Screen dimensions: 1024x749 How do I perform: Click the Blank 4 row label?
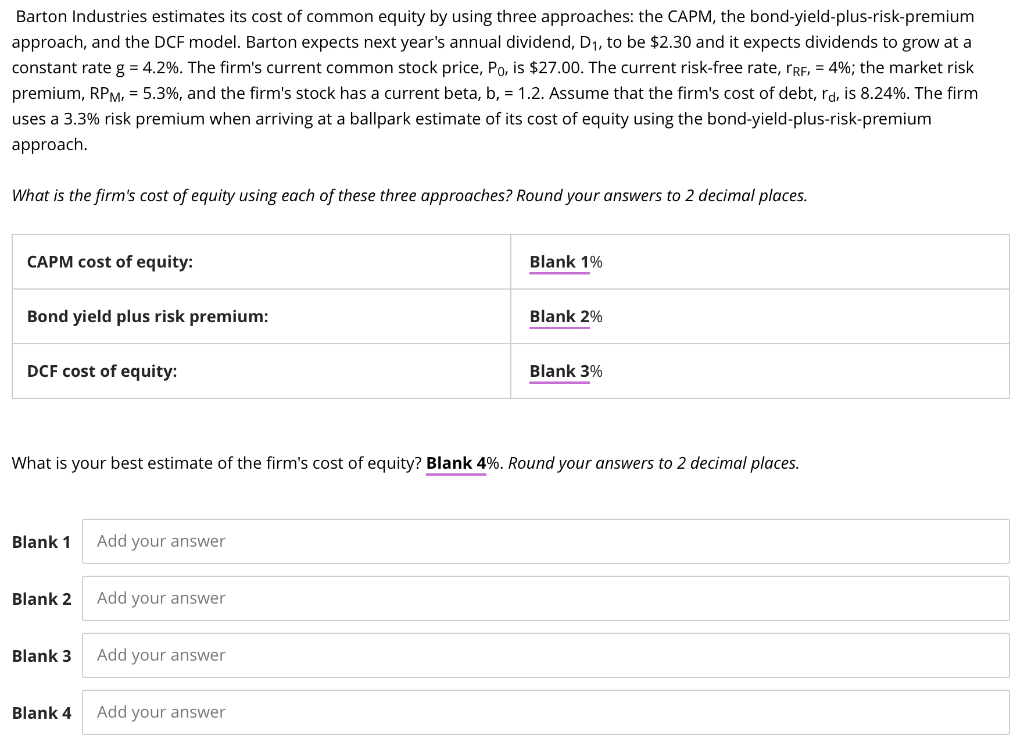[41, 711]
